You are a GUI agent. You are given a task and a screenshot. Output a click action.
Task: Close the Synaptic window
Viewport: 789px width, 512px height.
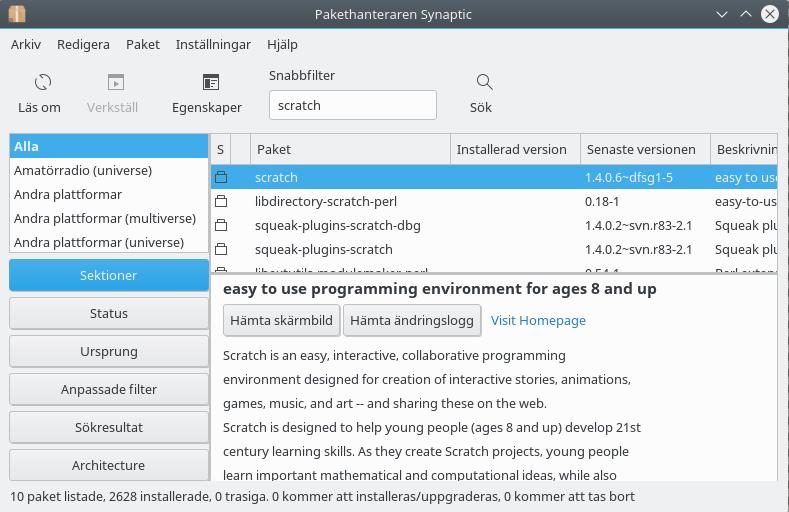pyautogui.click(x=770, y=14)
